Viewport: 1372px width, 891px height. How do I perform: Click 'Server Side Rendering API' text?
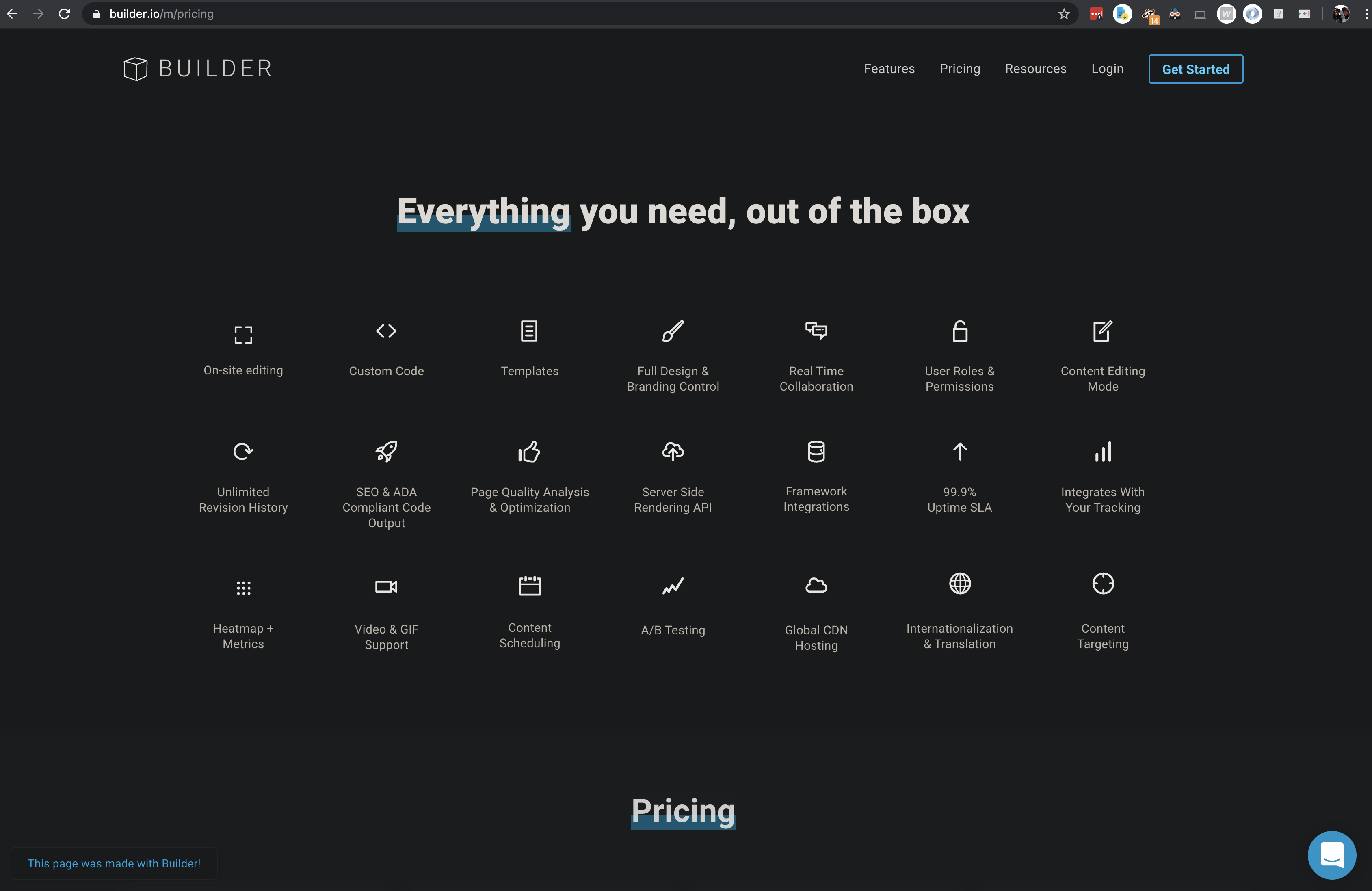(x=673, y=500)
